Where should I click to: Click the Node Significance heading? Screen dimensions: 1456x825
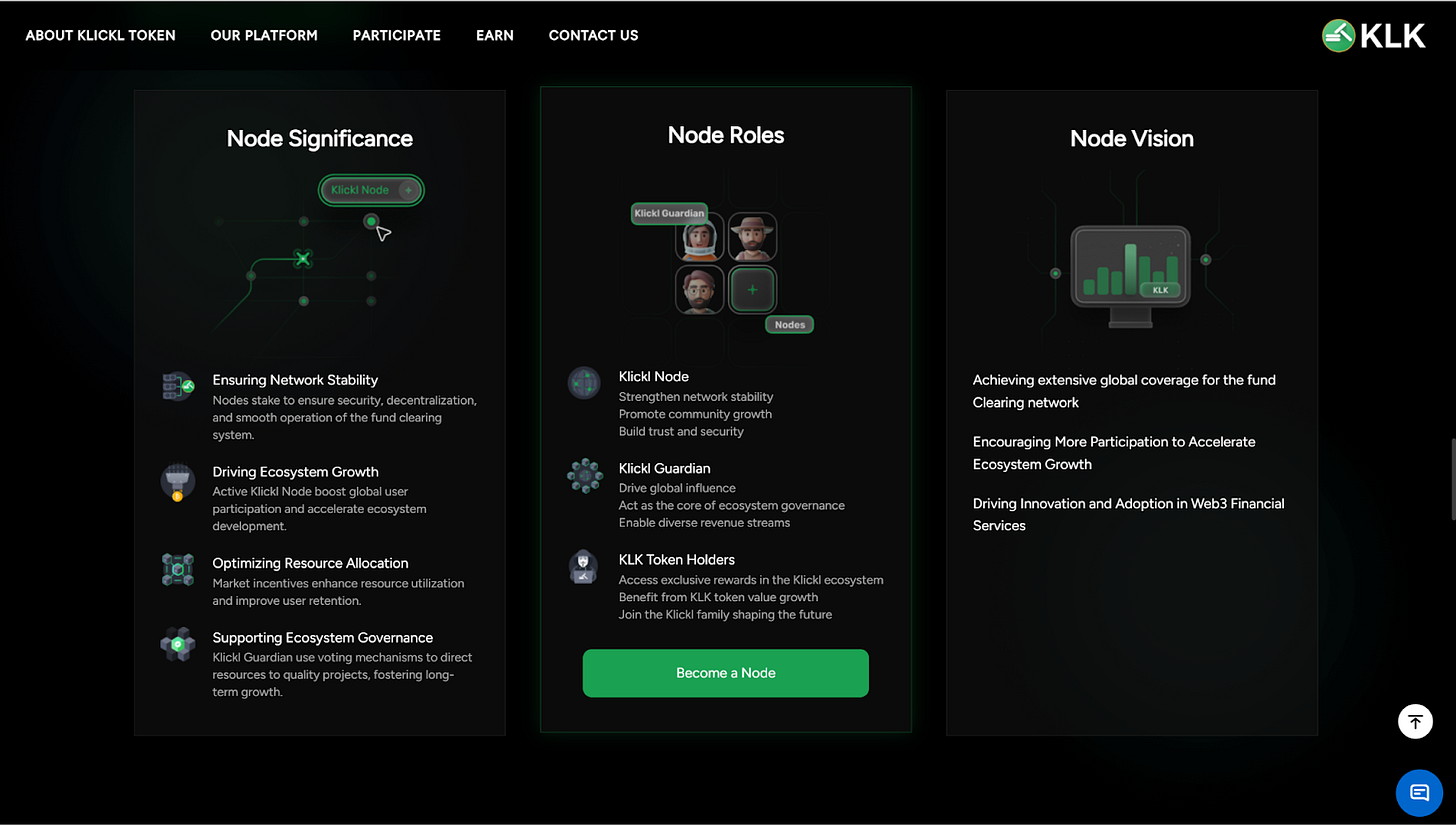[x=320, y=138]
